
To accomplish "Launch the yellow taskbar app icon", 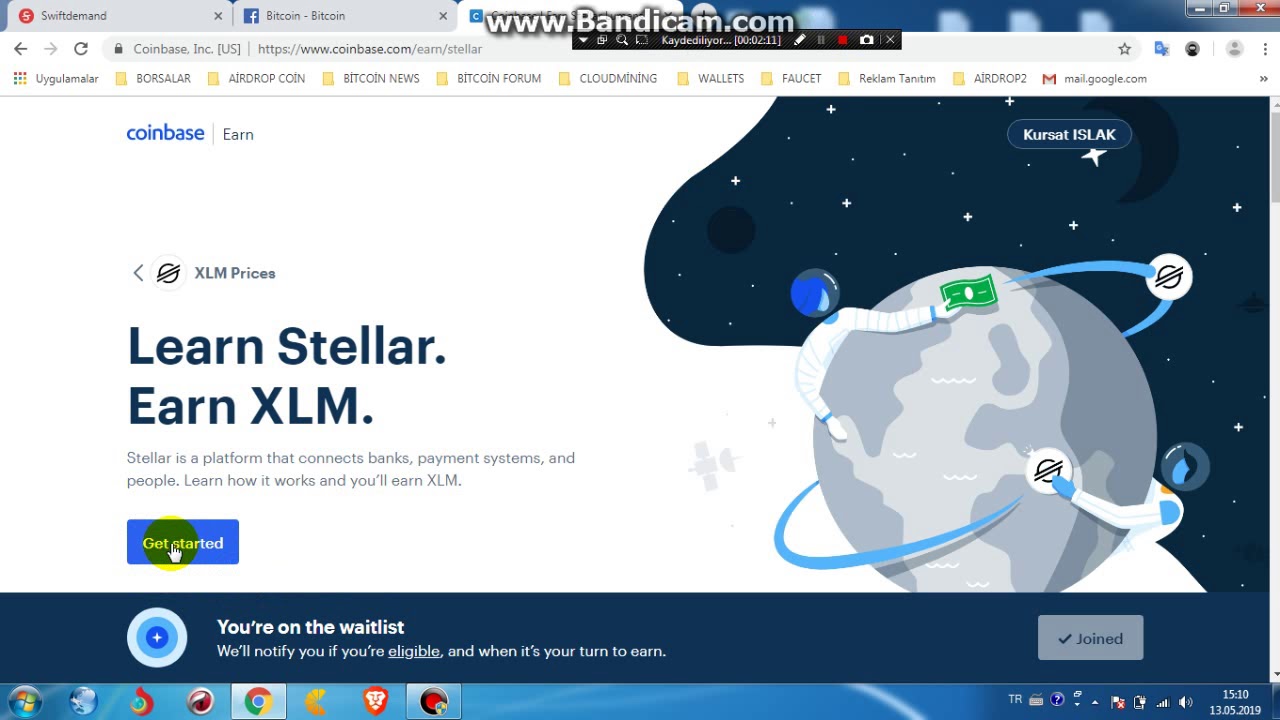I will click(x=317, y=702).
